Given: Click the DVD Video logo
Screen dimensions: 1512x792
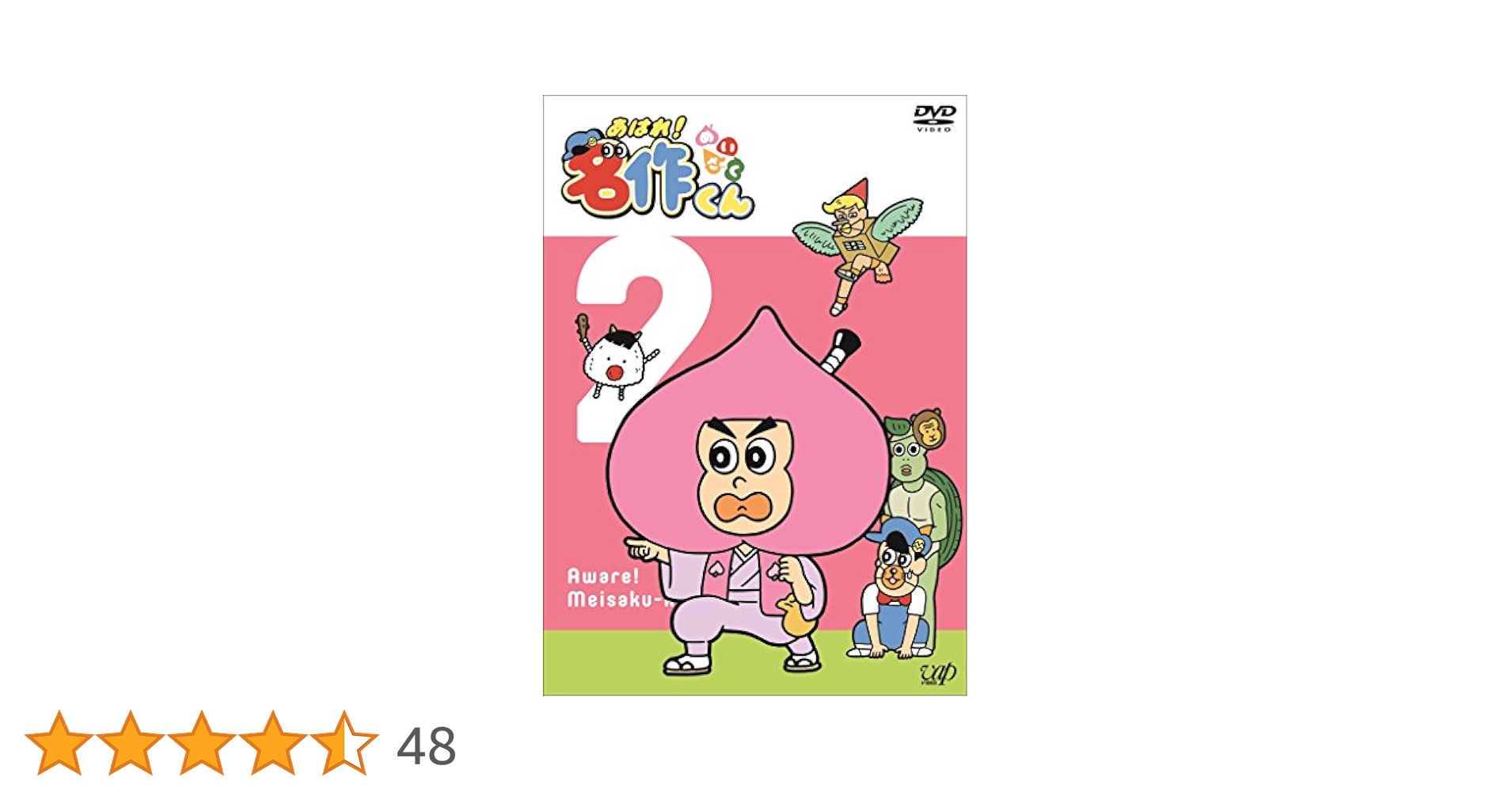Looking at the screenshot, I should 934,117.
